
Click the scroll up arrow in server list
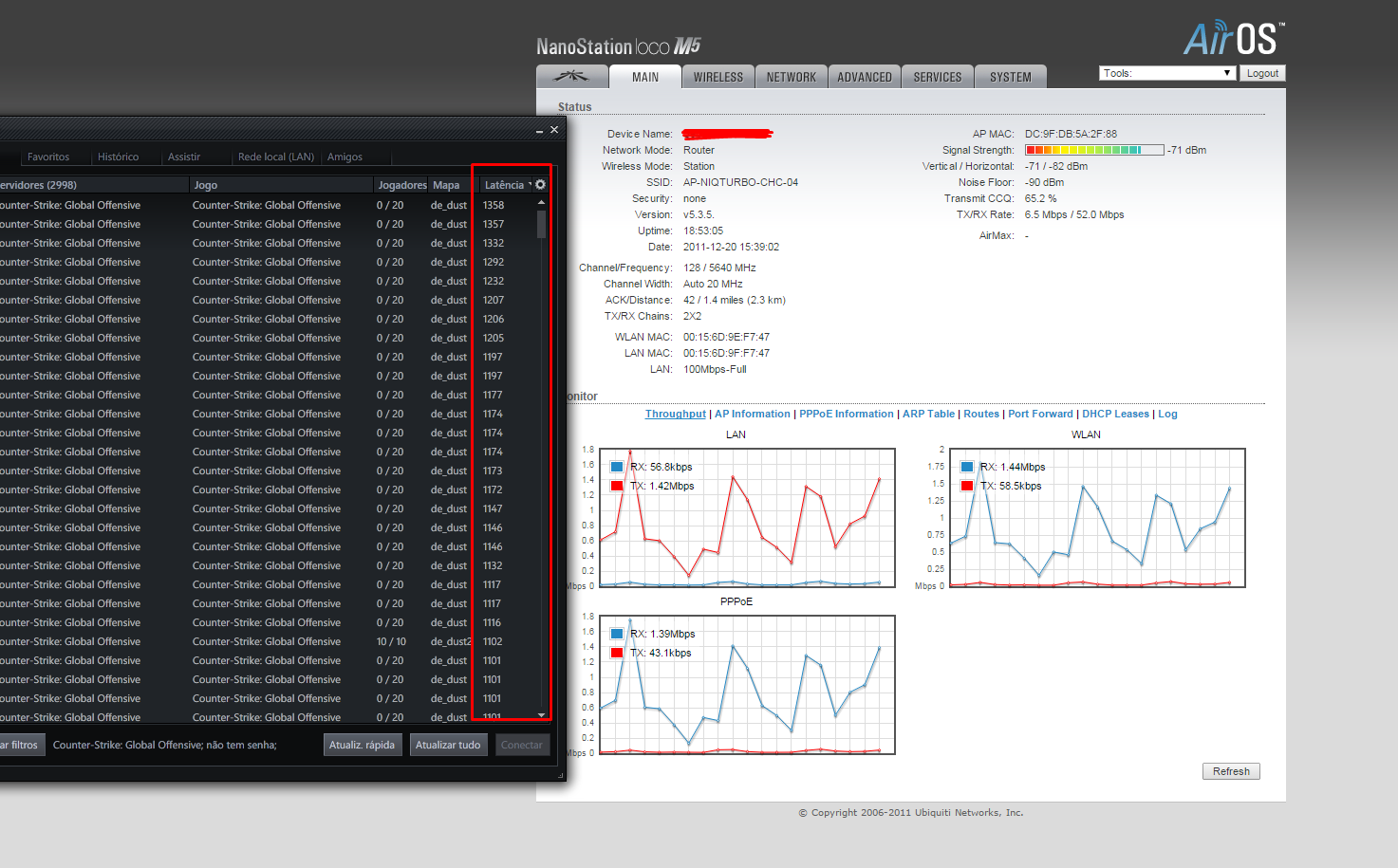point(541,202)
